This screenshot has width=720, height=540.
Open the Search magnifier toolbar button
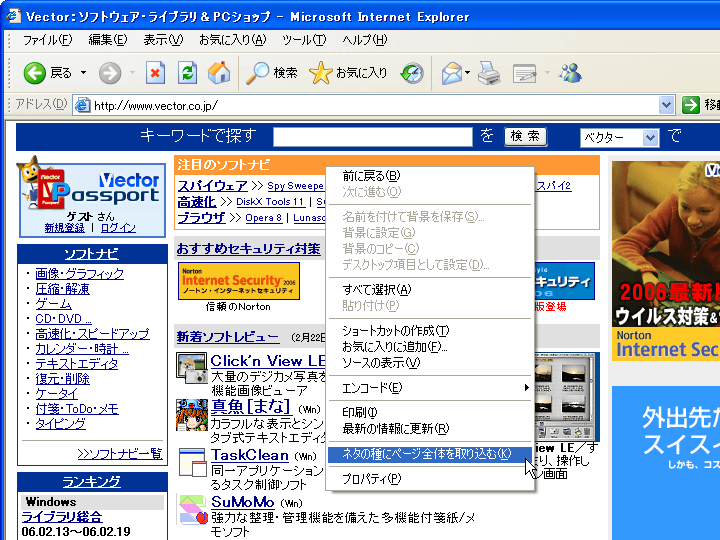point(272,73)
